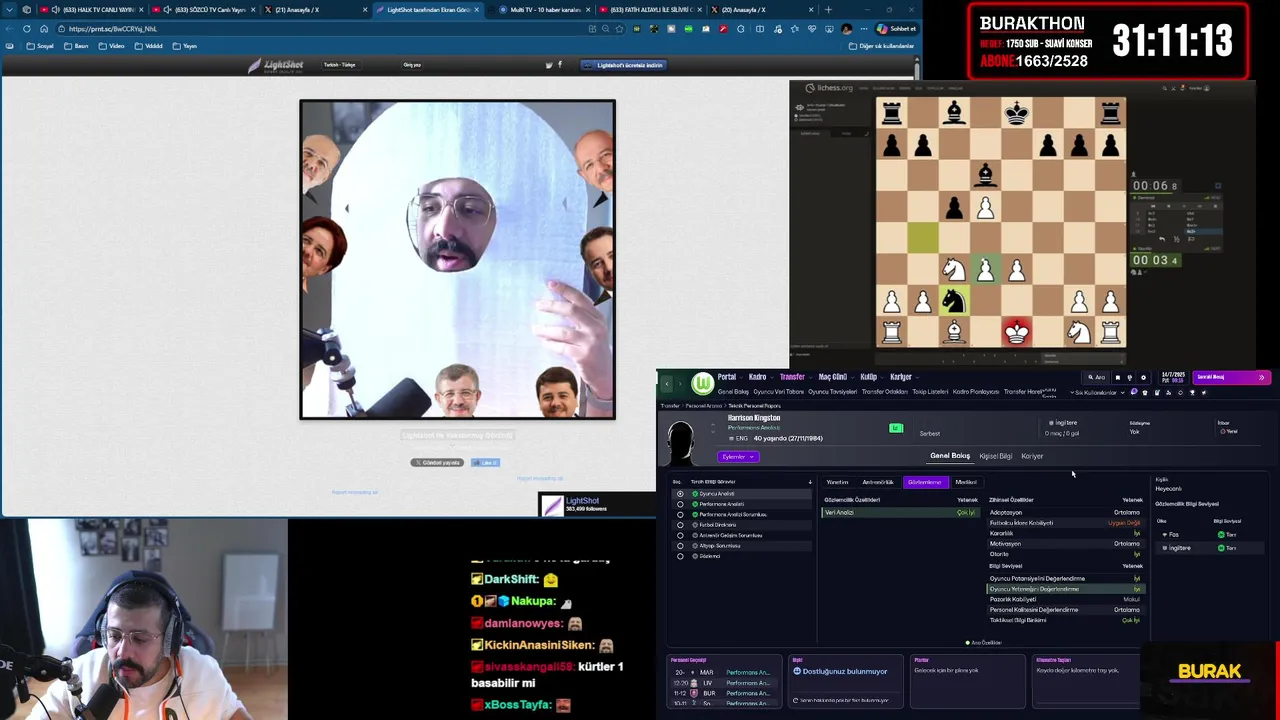Go back with Football Manager's left arrow
The height and width of the screenshot is (720, 1280).
[x=668, y=383]
